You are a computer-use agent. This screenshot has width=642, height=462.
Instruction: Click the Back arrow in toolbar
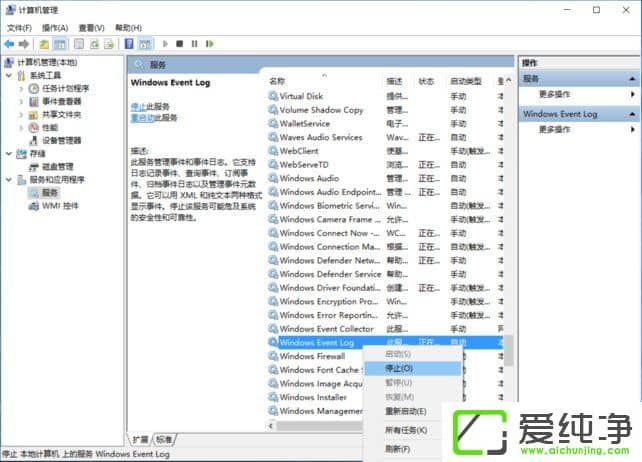(9, 43)
